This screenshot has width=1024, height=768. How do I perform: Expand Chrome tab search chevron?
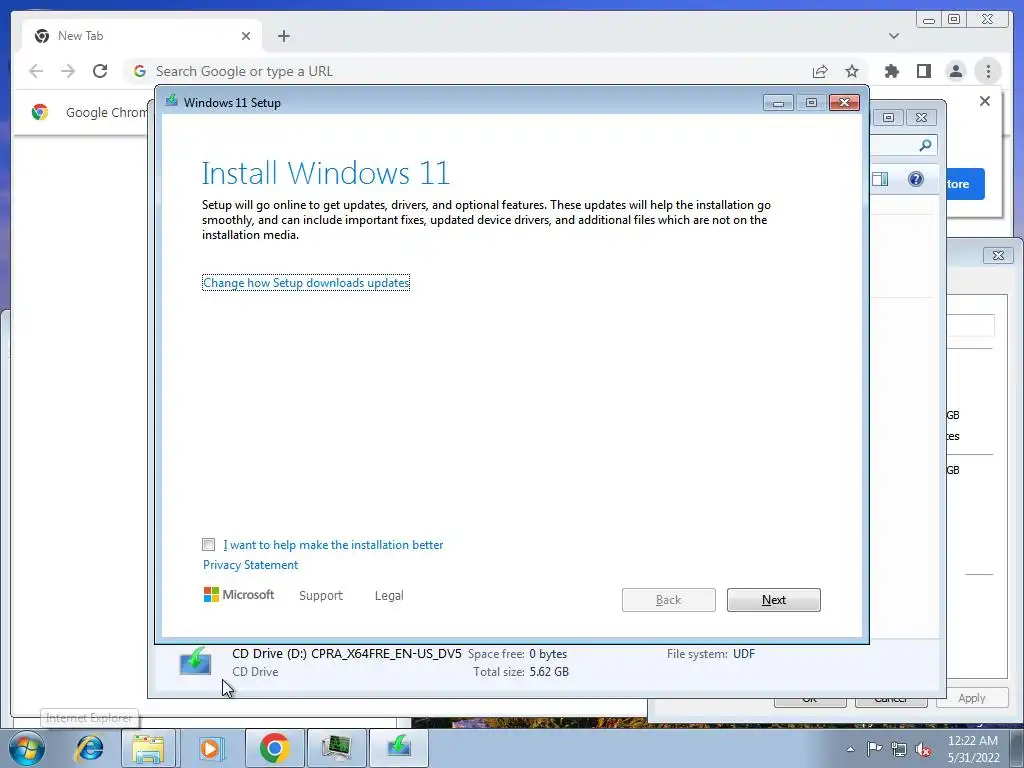(x=893, y=36)
